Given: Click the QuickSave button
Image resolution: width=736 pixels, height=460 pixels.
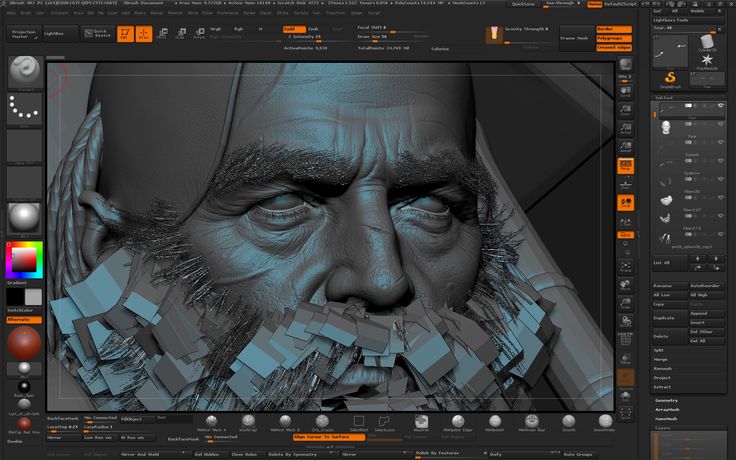Looking at the screenshot, I should tap(523, 4).
